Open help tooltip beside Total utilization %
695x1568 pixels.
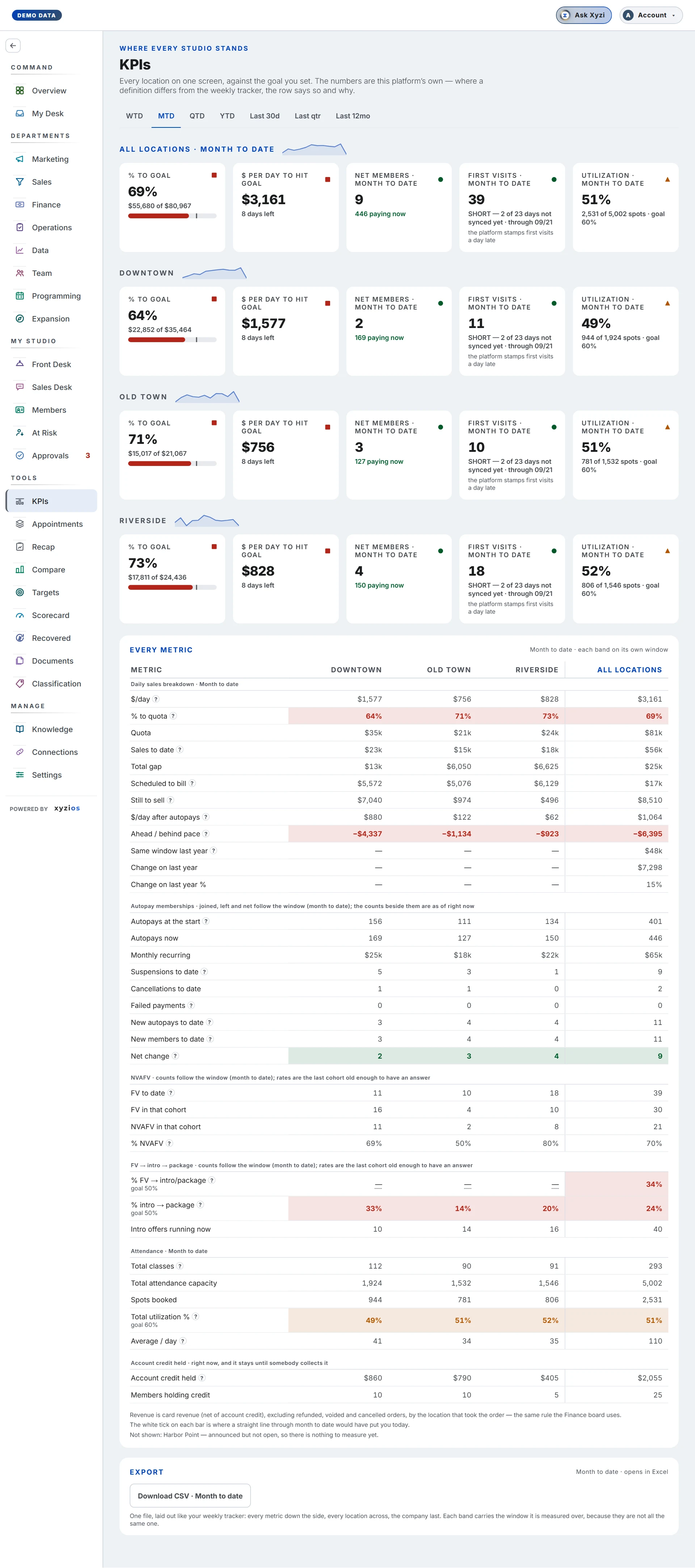pos(195,1317)
